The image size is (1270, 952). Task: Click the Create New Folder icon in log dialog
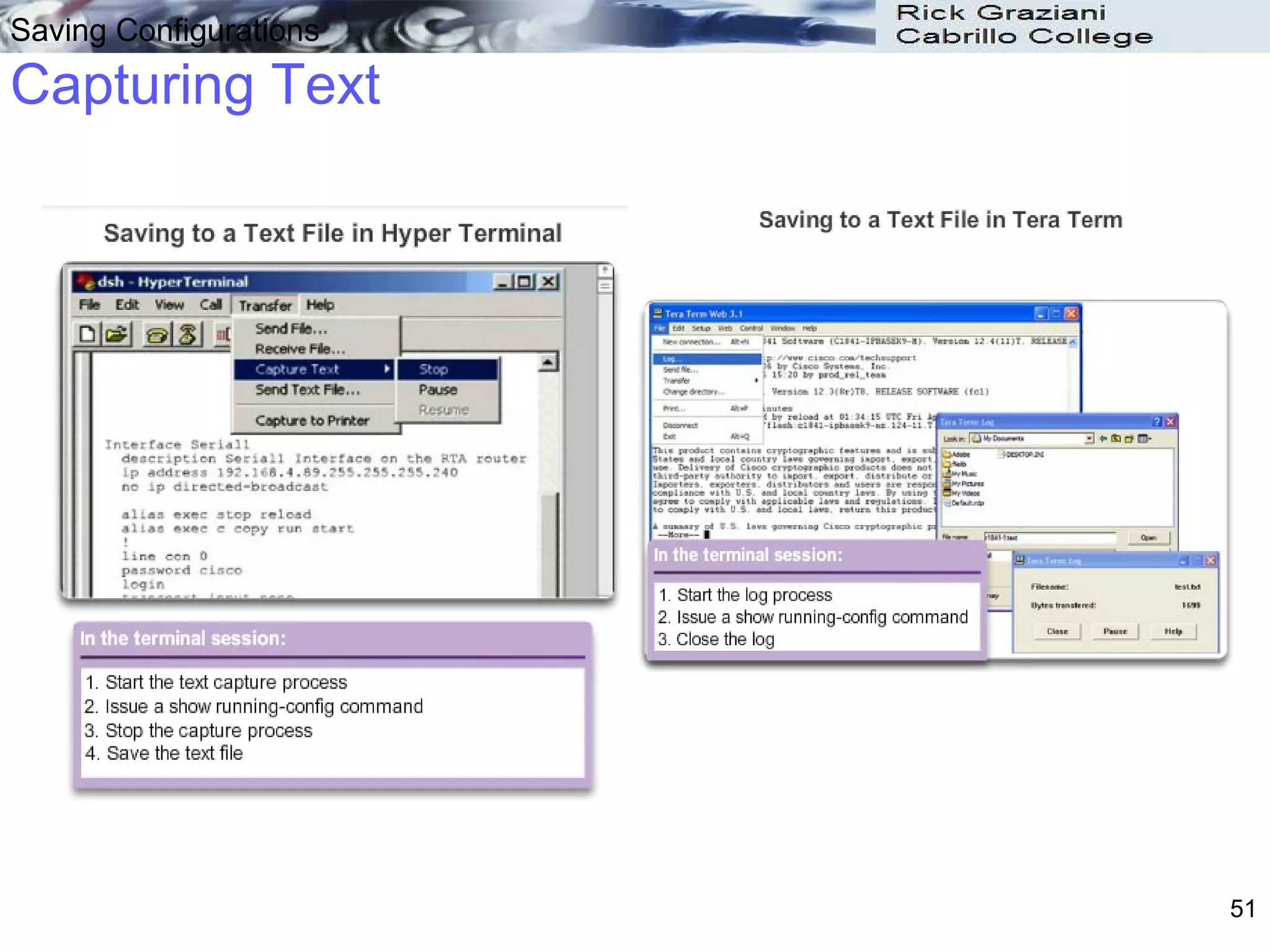(x=1129, y=439)
